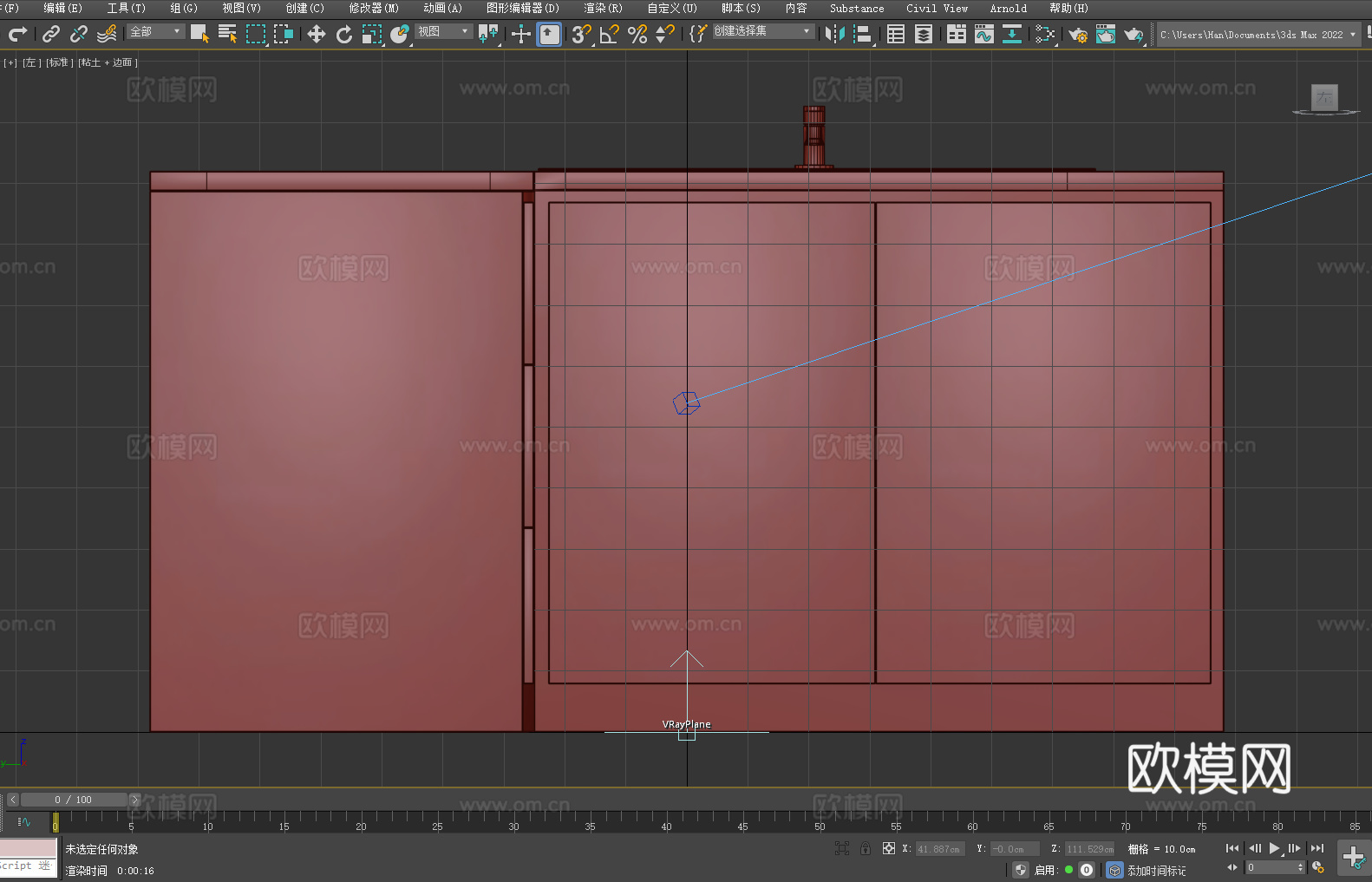Open the 工具(T) menu
This screenshot has width=1372, height=882.
point(127,8)
